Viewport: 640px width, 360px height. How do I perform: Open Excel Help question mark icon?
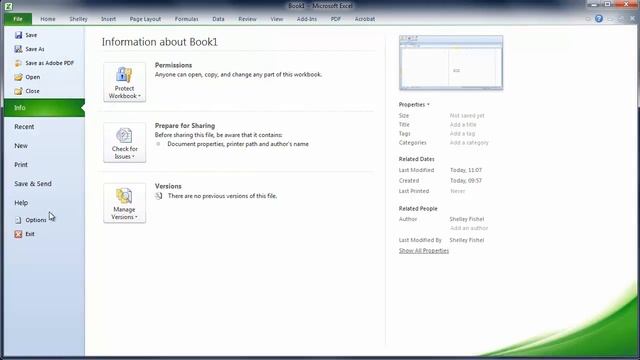[x=599, y=18]
